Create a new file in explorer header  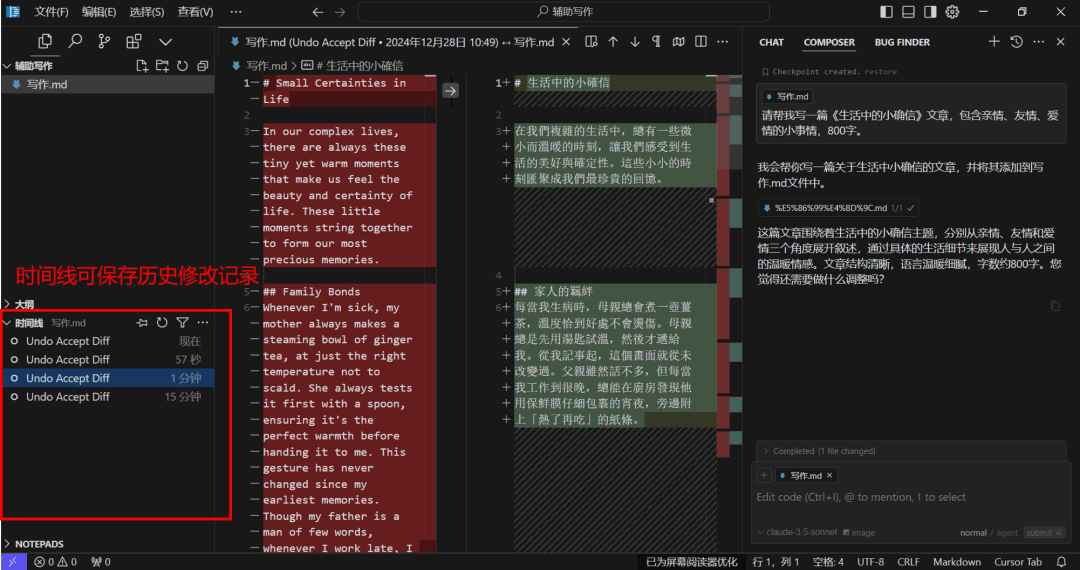(x=142, y=66)
